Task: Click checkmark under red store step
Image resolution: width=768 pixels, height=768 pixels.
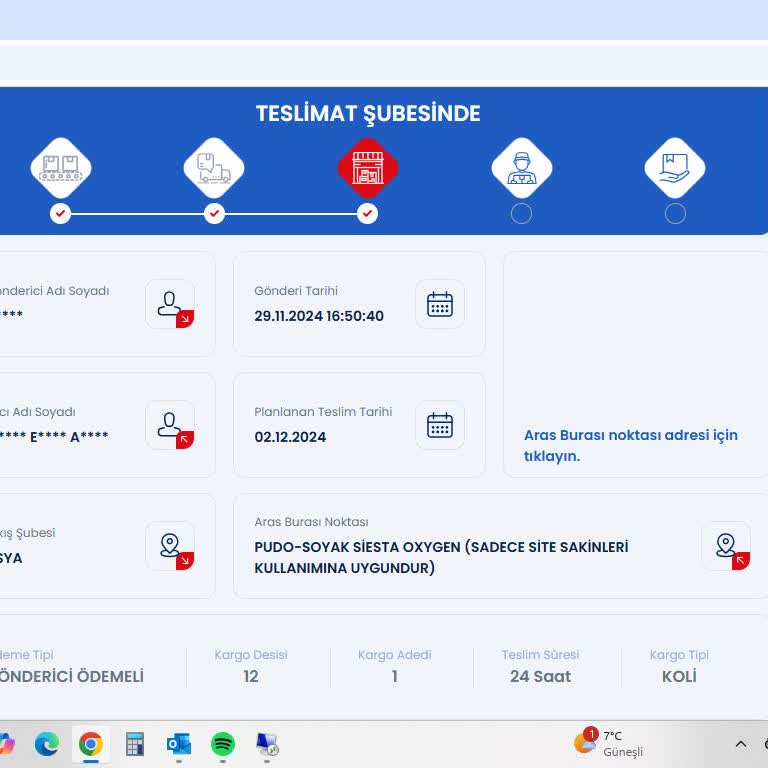Action: pyautogui.click(x=367, y=214)
